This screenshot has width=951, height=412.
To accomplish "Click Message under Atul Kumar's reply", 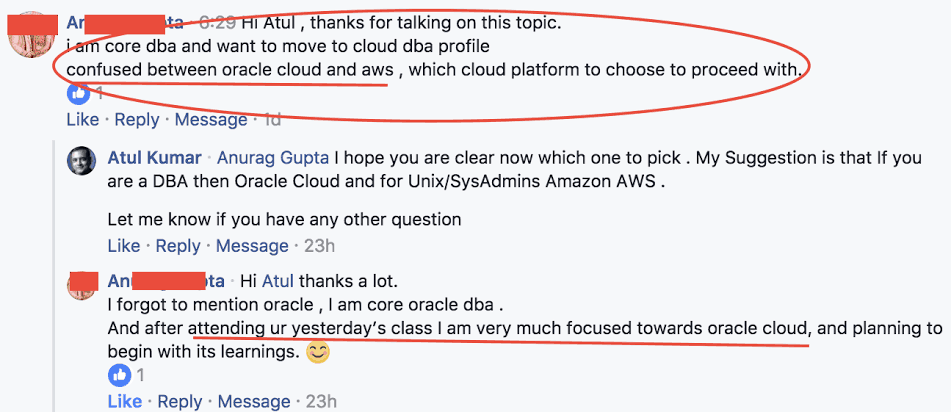I will point(252,246).
